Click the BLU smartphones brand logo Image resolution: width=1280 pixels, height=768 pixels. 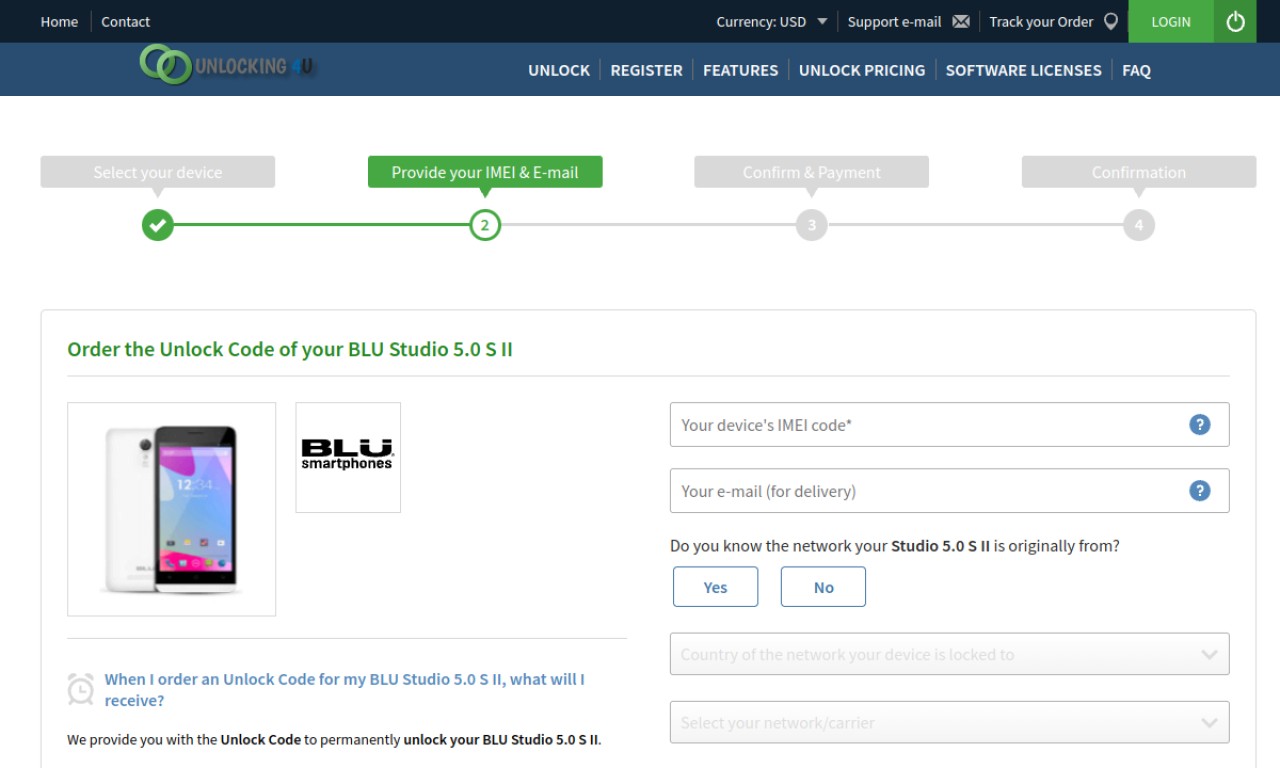348,457
